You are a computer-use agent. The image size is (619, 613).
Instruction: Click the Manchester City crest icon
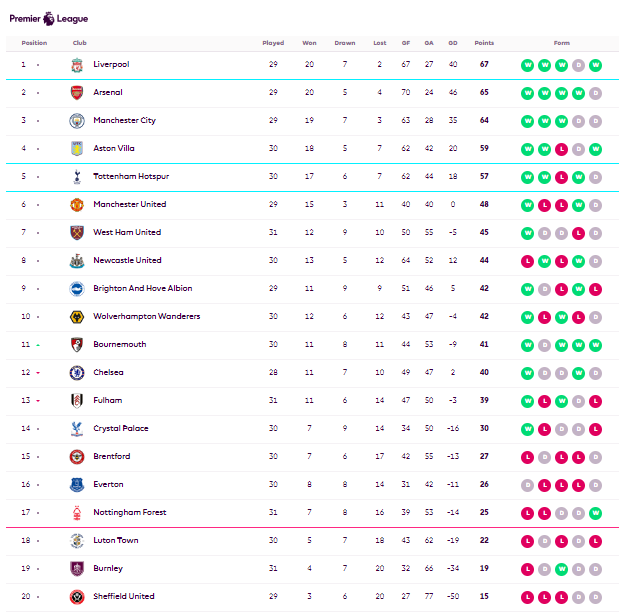(77, 121)
